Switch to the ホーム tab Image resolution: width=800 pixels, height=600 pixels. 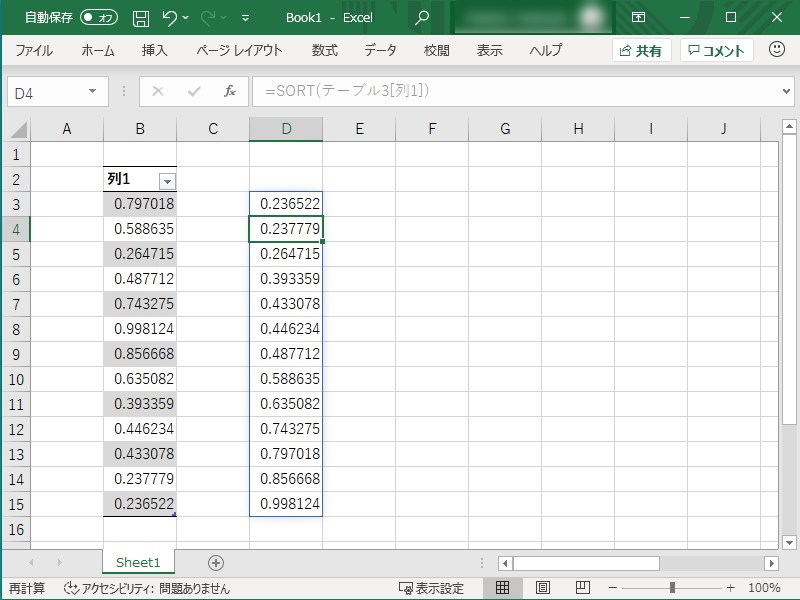98,51
